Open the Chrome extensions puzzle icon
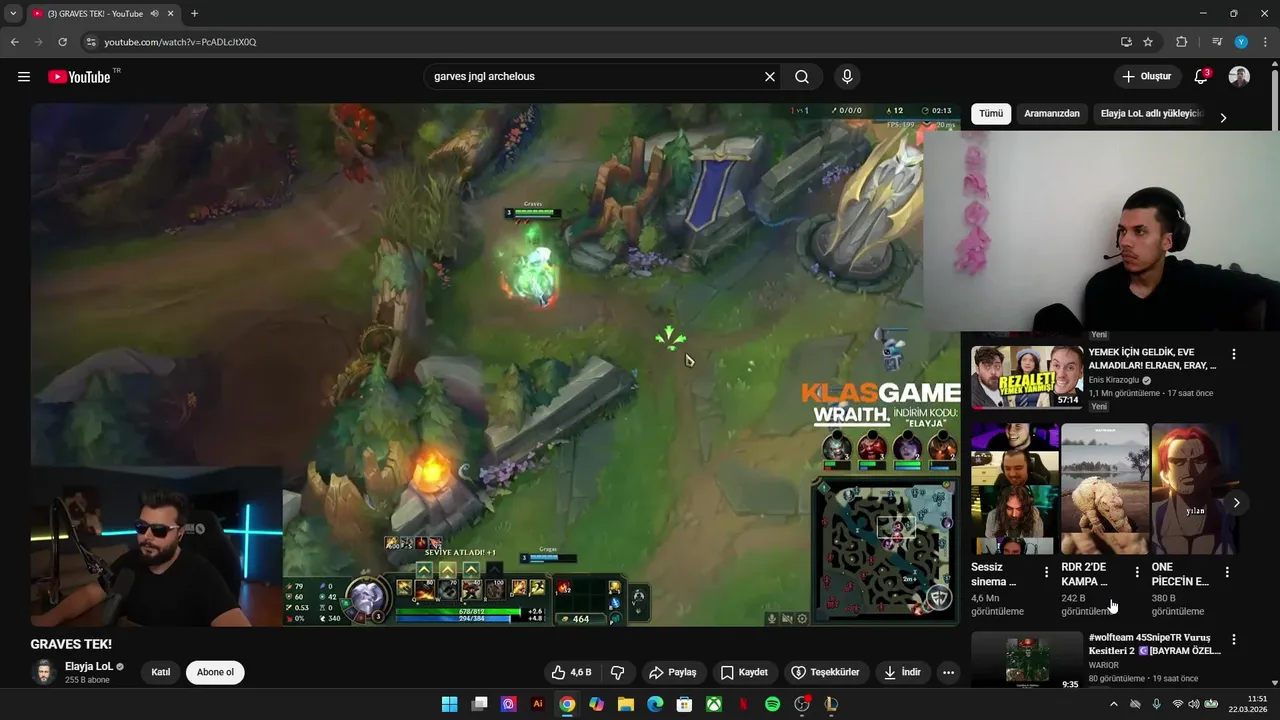The width and height of the screenshot is (1280, 720). 1181,42
